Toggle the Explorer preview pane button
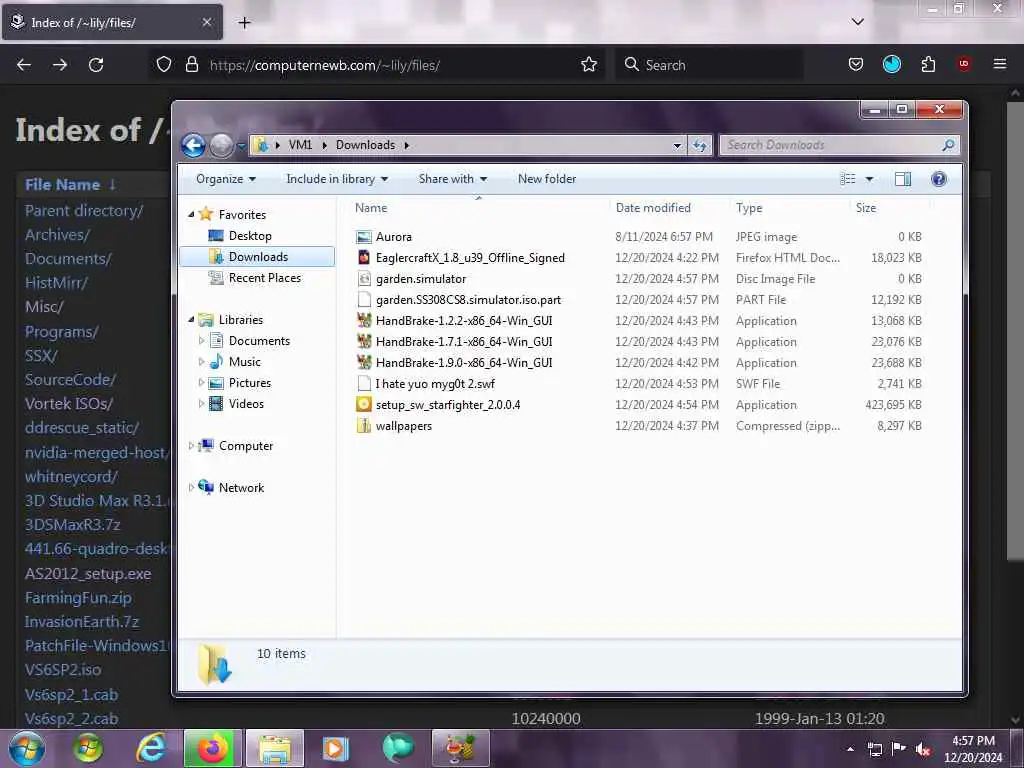 click(x=903, y=179)
